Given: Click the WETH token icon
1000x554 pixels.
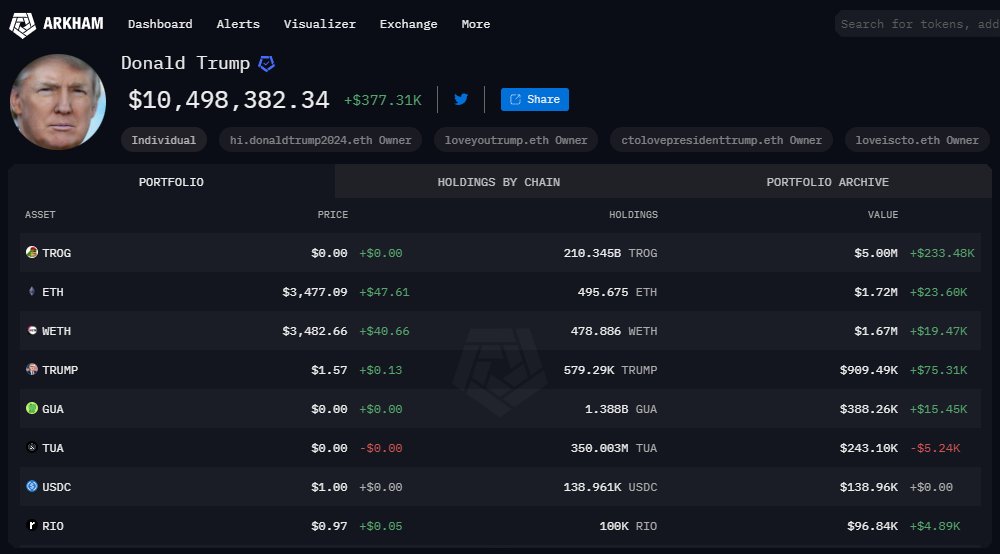Looking at the screenshot, I should (32, 330).
